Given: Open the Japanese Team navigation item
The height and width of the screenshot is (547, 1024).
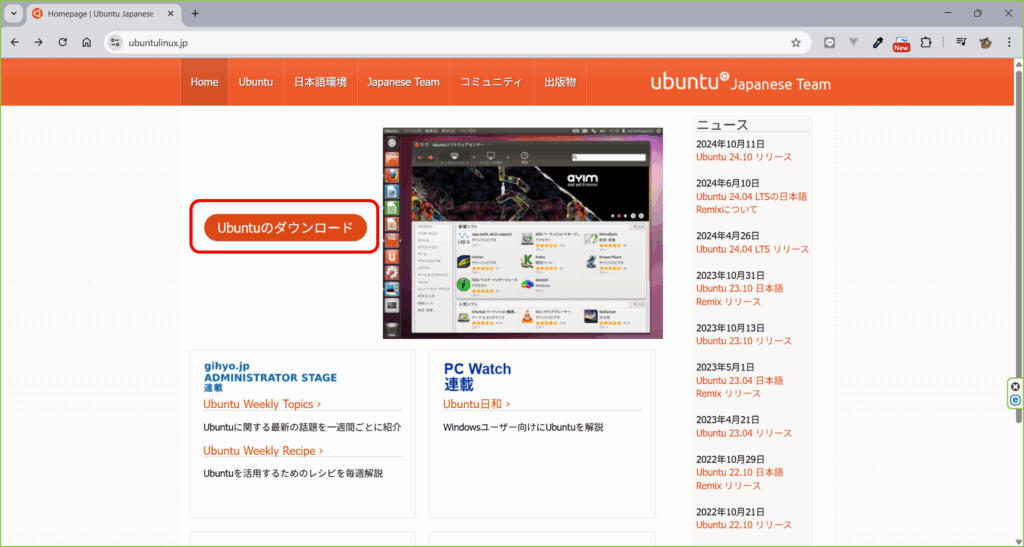Looking at the screenshot, I should pyautogui.click(x=404, y=82).
